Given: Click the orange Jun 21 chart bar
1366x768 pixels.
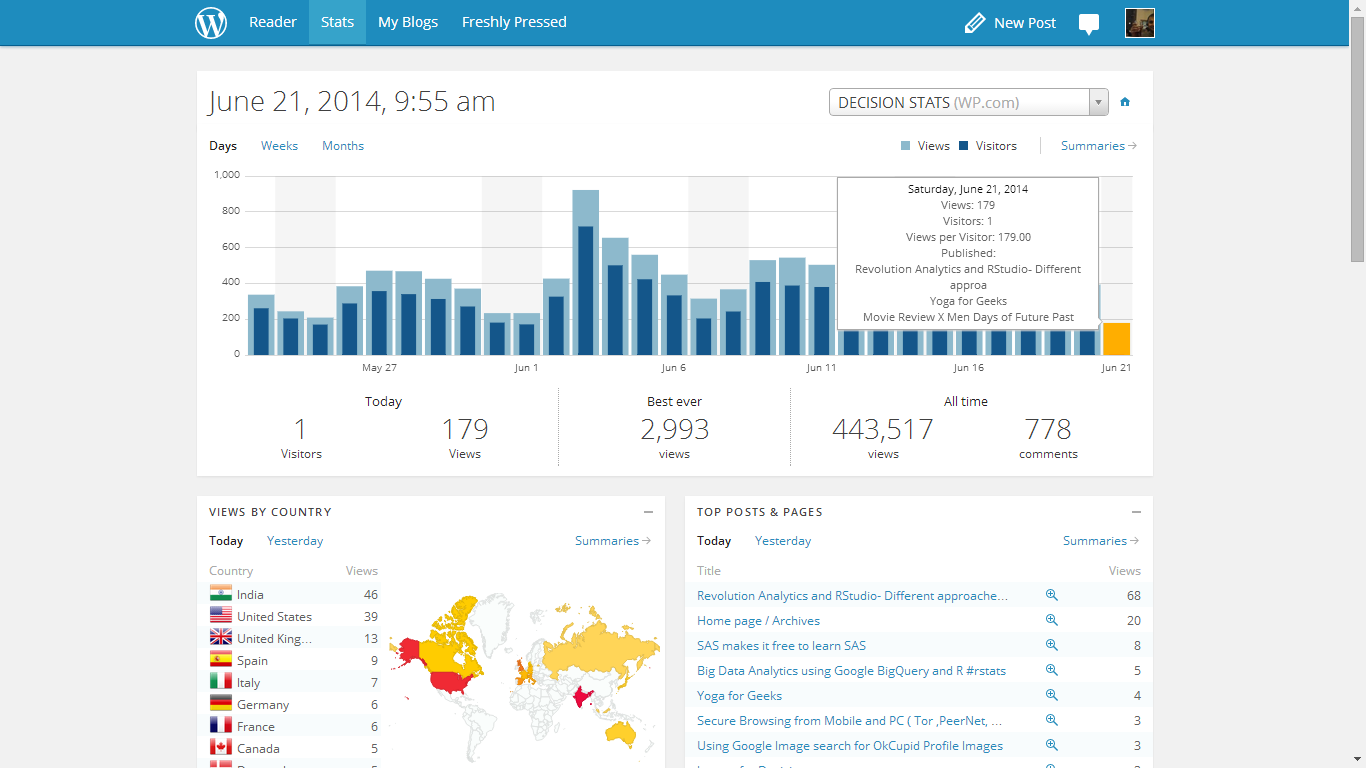Looking at the screenshot, I should (x=1116, y=339).
